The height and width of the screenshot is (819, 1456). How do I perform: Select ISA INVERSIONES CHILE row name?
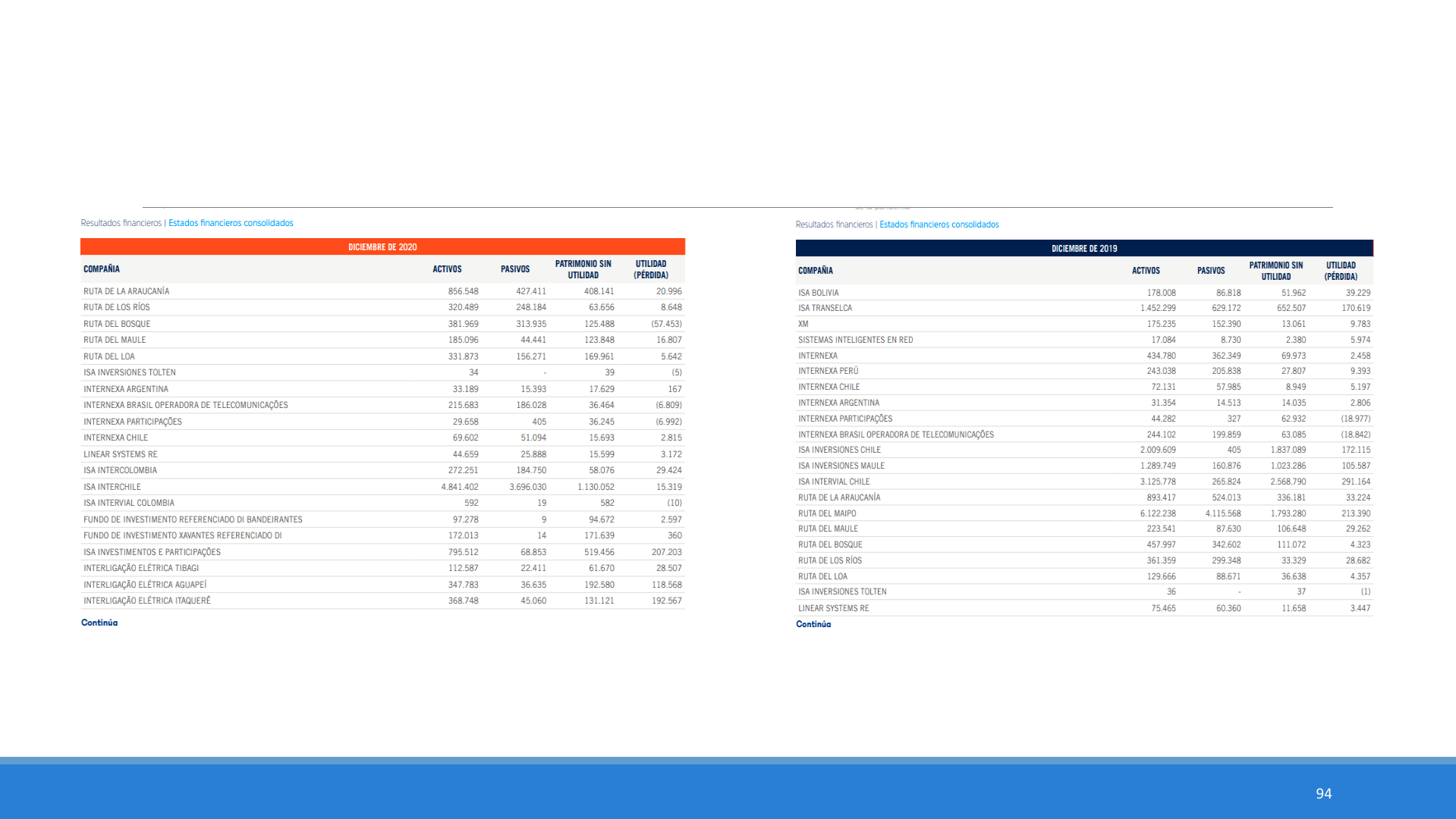click(x=839, y=450)
